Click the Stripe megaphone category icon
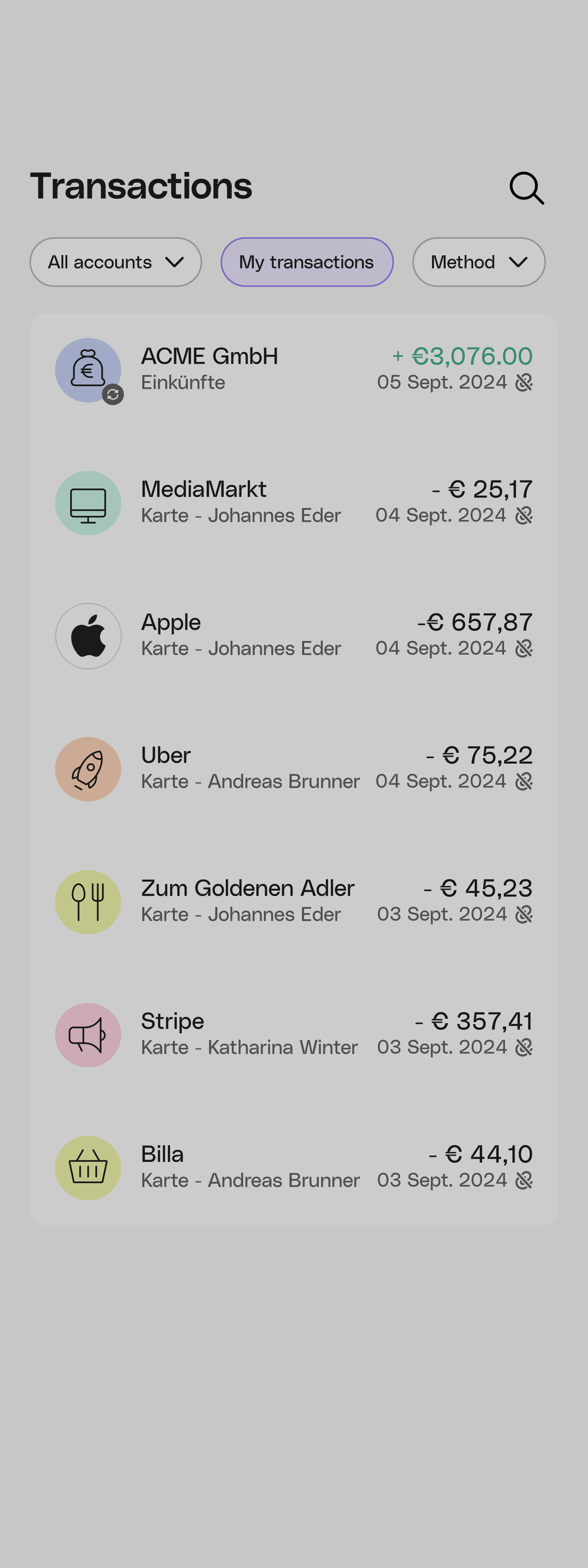 pyautogui.click(x=88, y=1035)
